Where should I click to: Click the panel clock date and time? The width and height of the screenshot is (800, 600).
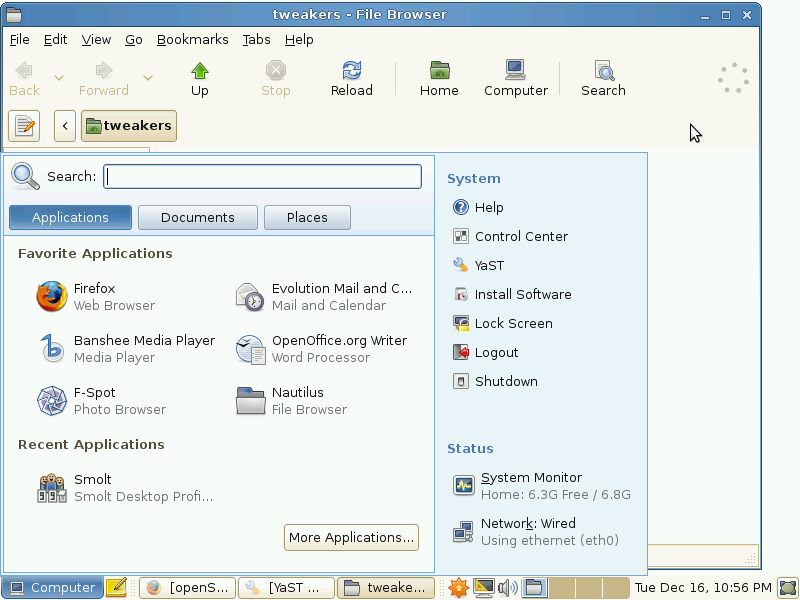tap(703, 588)
